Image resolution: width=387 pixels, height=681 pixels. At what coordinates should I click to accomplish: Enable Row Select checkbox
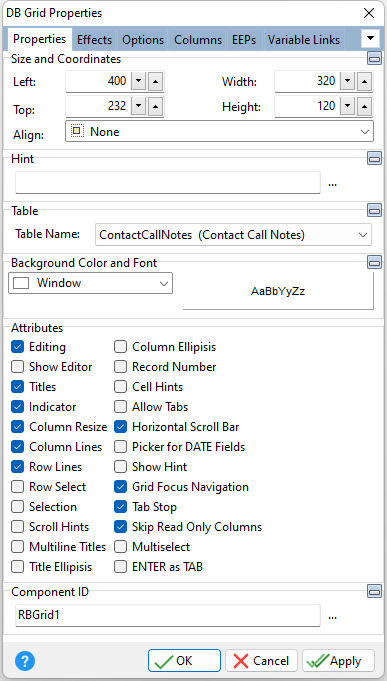[x=17, y=487]
